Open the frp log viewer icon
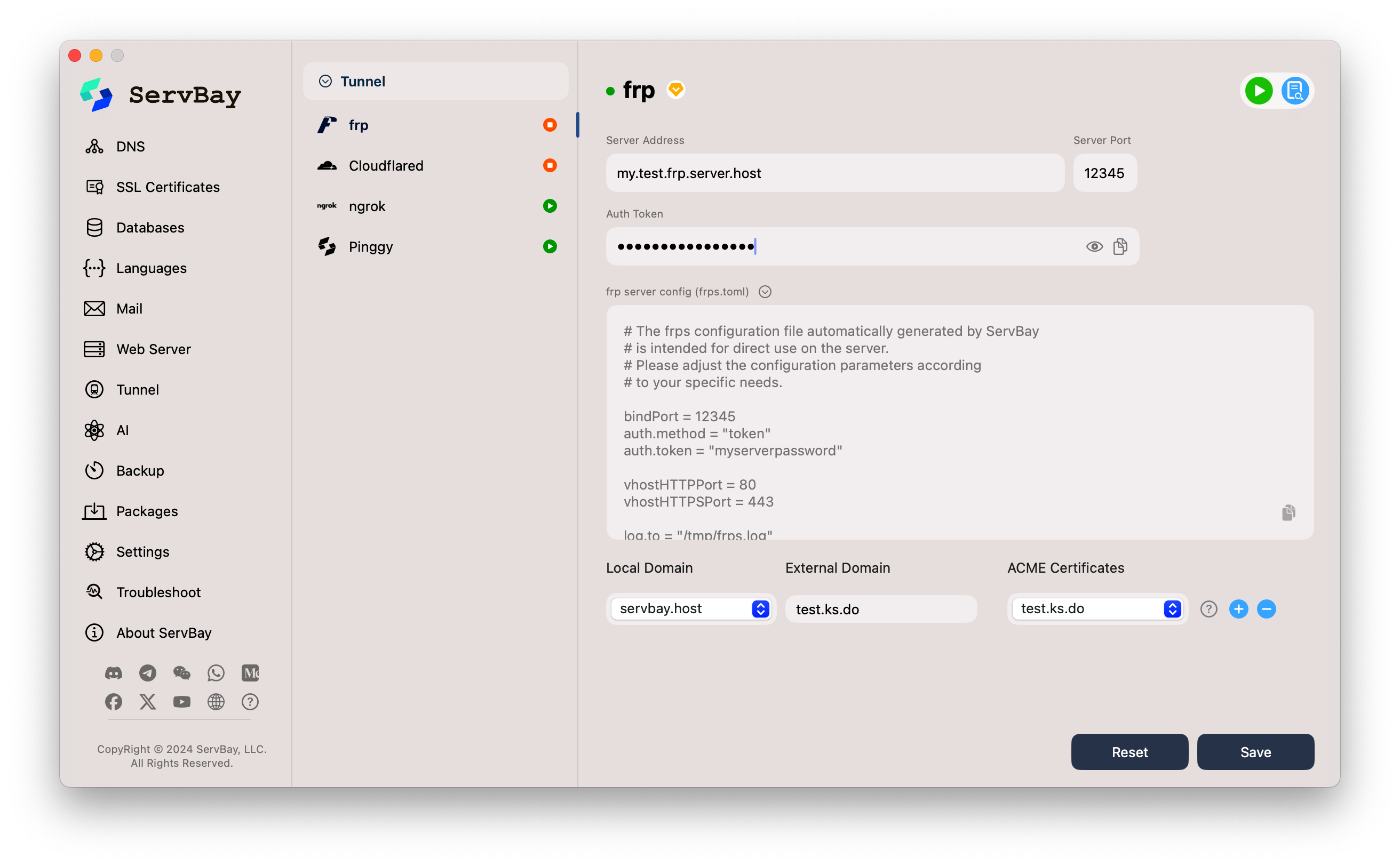 coord(1295,91)
